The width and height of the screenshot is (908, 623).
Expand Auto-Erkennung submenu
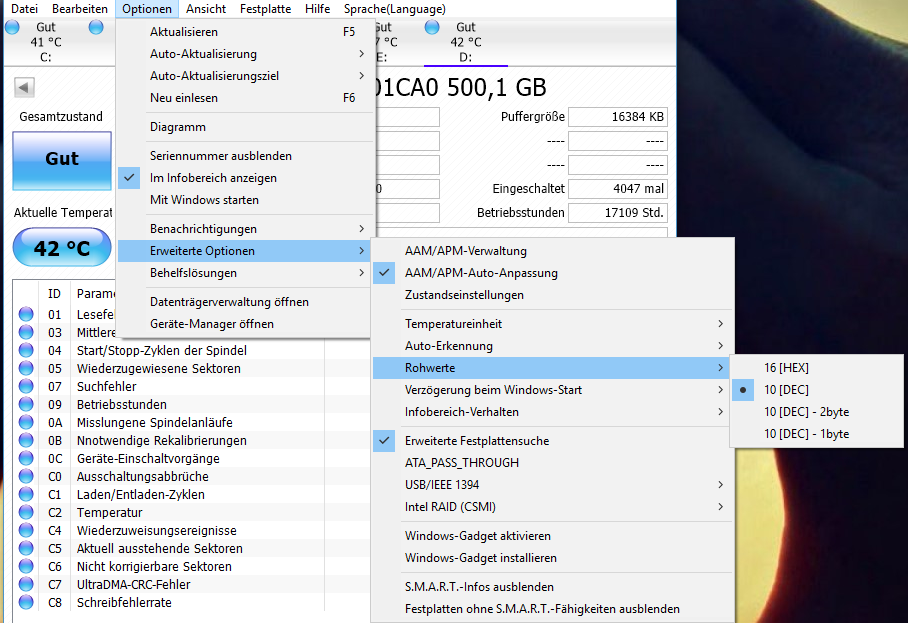click(552, 346)
